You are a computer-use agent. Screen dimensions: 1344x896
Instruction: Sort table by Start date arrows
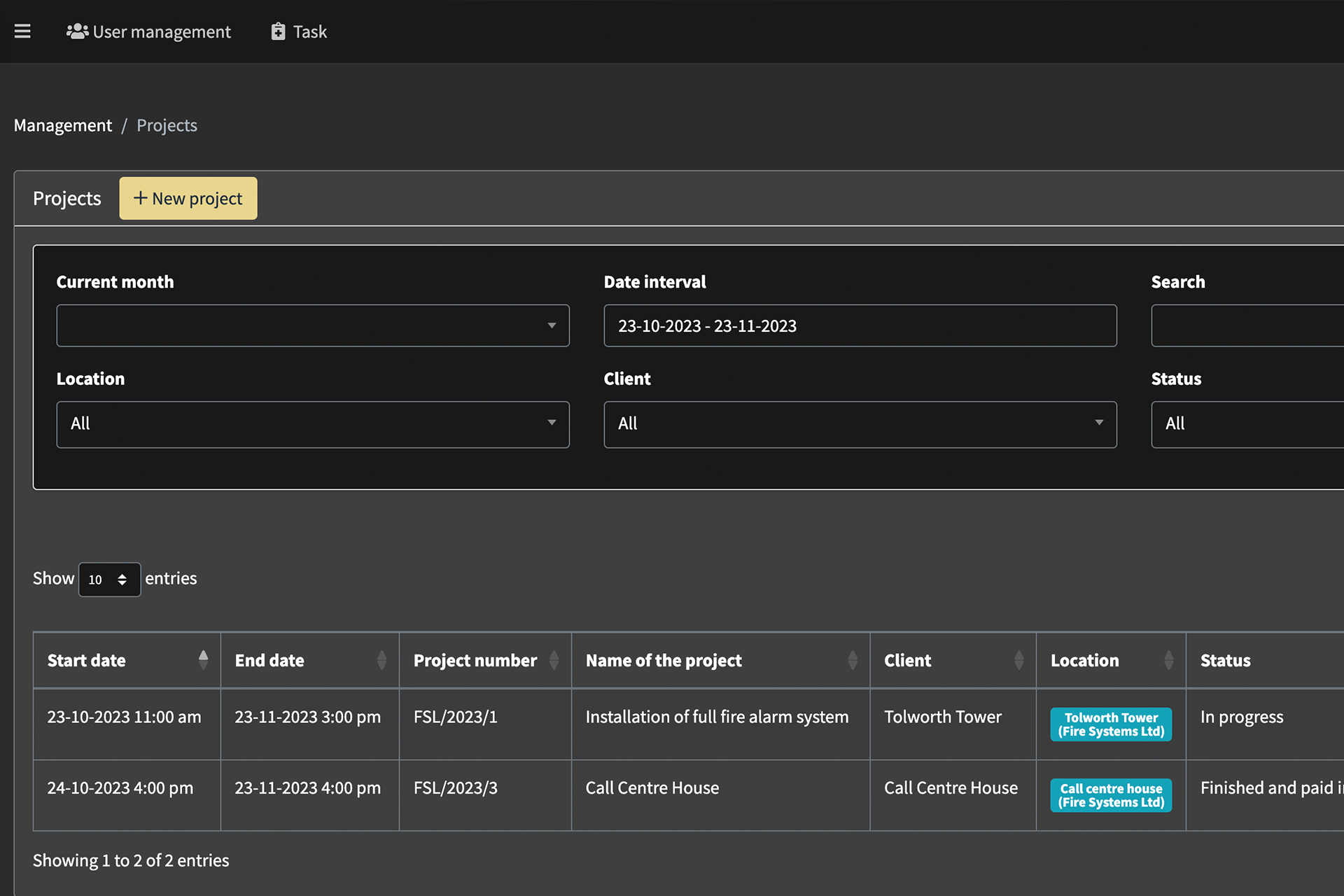[x=203, y=660]
